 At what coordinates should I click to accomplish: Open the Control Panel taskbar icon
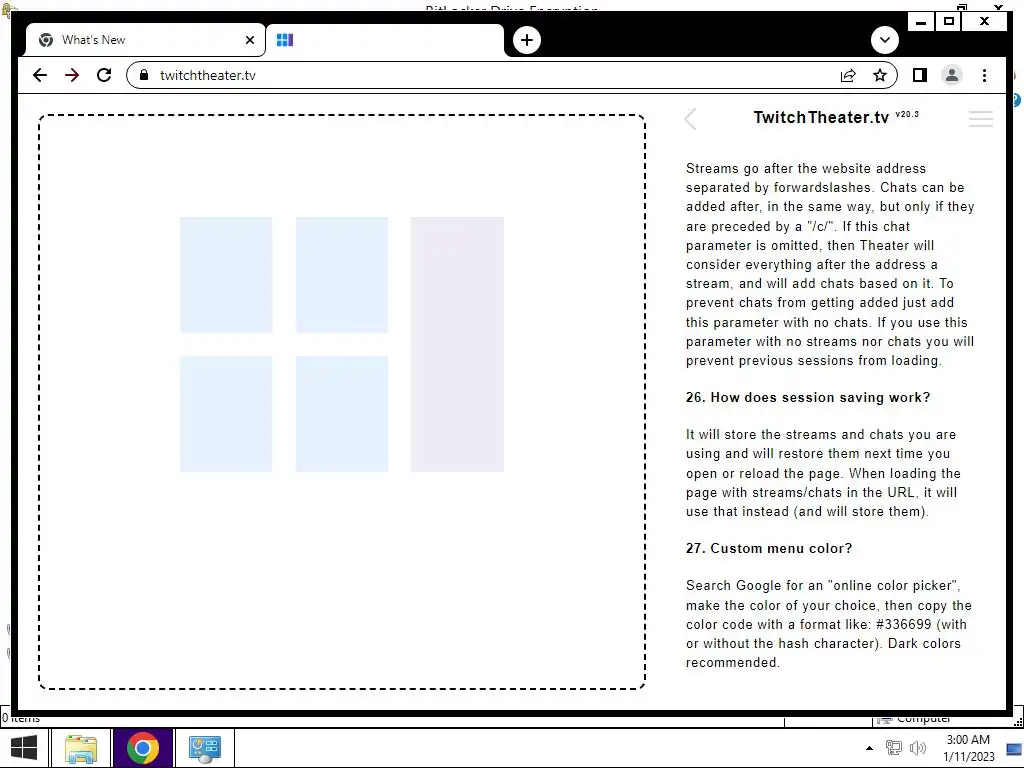205,748
